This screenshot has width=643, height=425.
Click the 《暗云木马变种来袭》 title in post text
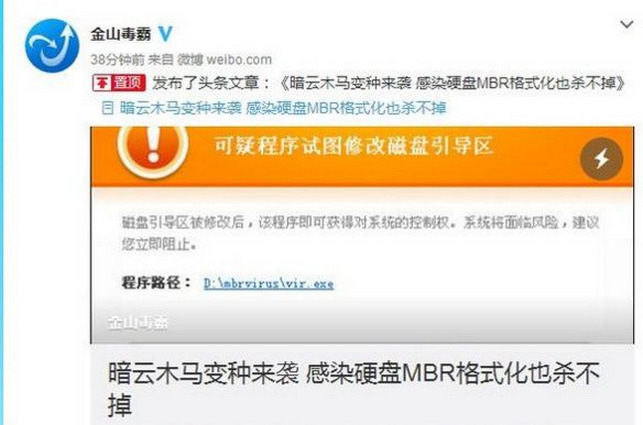pos(452,83)
